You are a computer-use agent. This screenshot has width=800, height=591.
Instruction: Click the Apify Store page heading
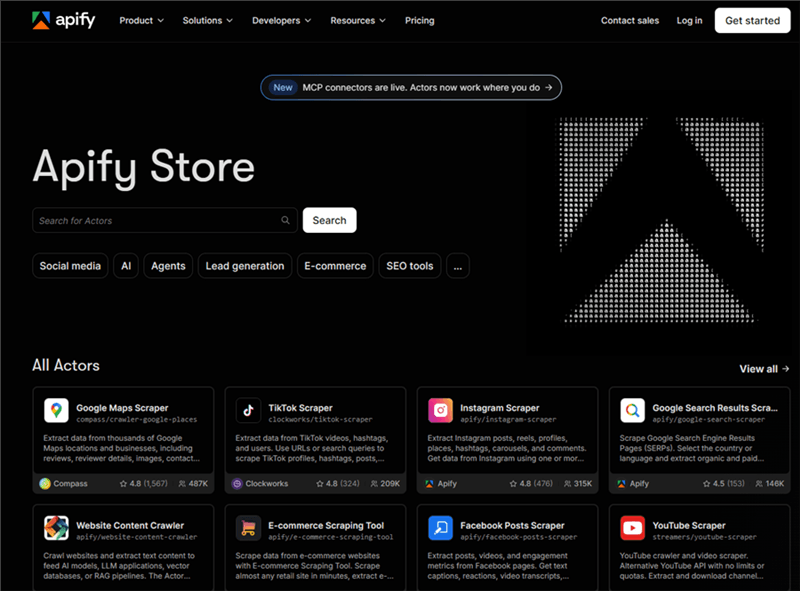144,167
